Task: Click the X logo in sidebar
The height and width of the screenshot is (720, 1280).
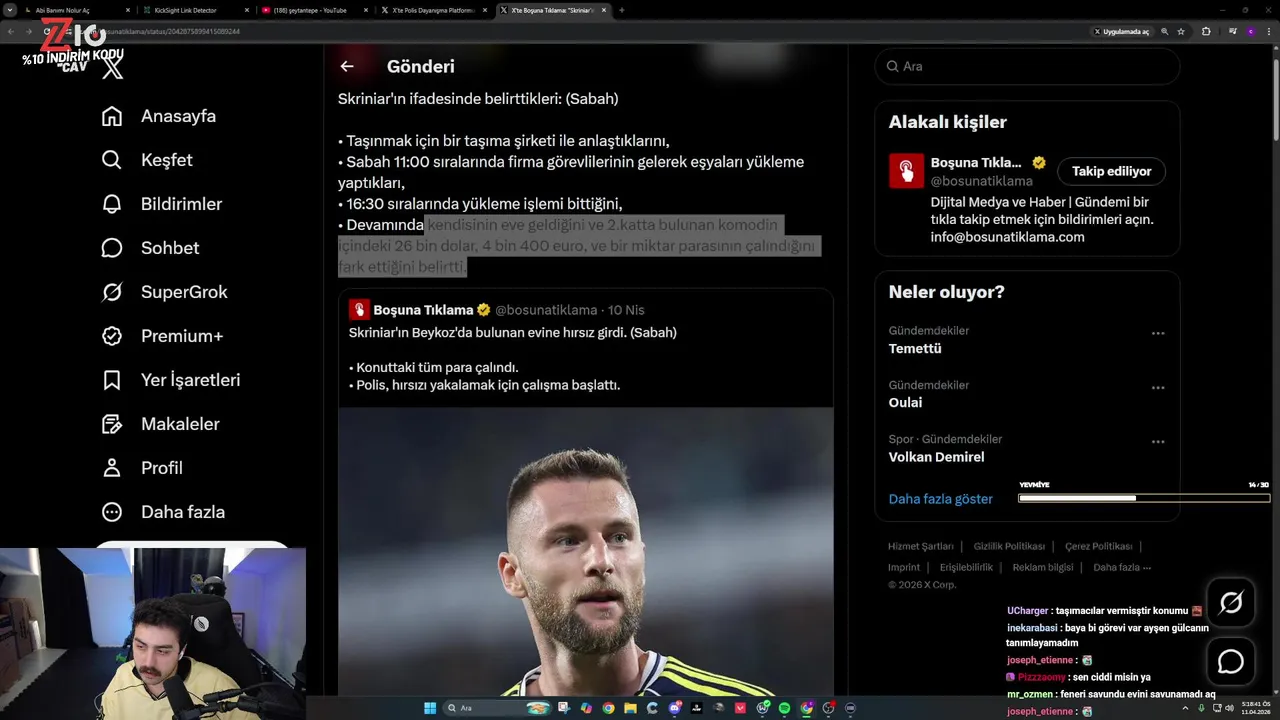Action: coord(113,68)
